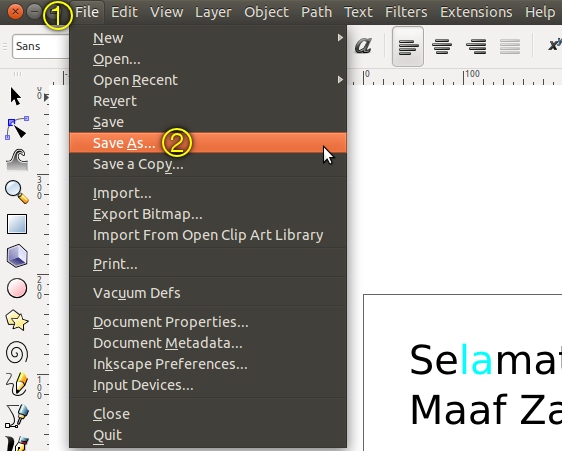Viewport: 562px width, 451px height.
Task: Pick the Star polygon tool
Action: [x=17, y=320]
